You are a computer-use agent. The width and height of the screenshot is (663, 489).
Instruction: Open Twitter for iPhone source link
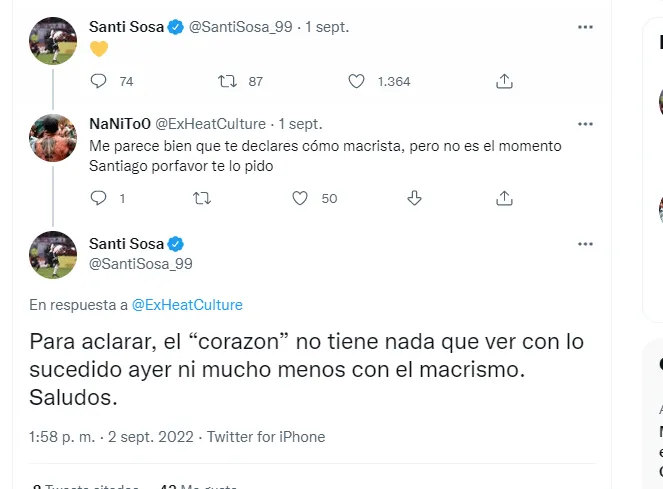[266, 436]
